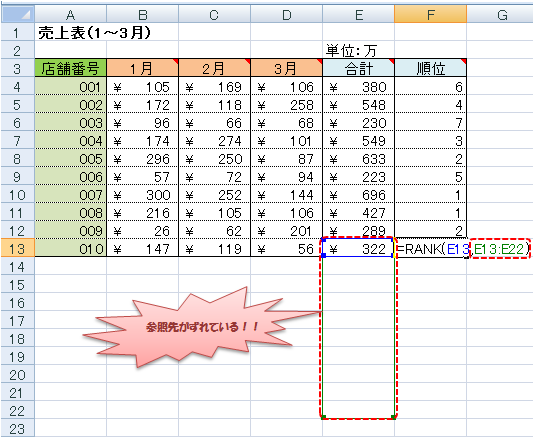Click total cell ¥223
This screenshot has width=534, height=438.
pyautogui.click(x=359, y=177)
